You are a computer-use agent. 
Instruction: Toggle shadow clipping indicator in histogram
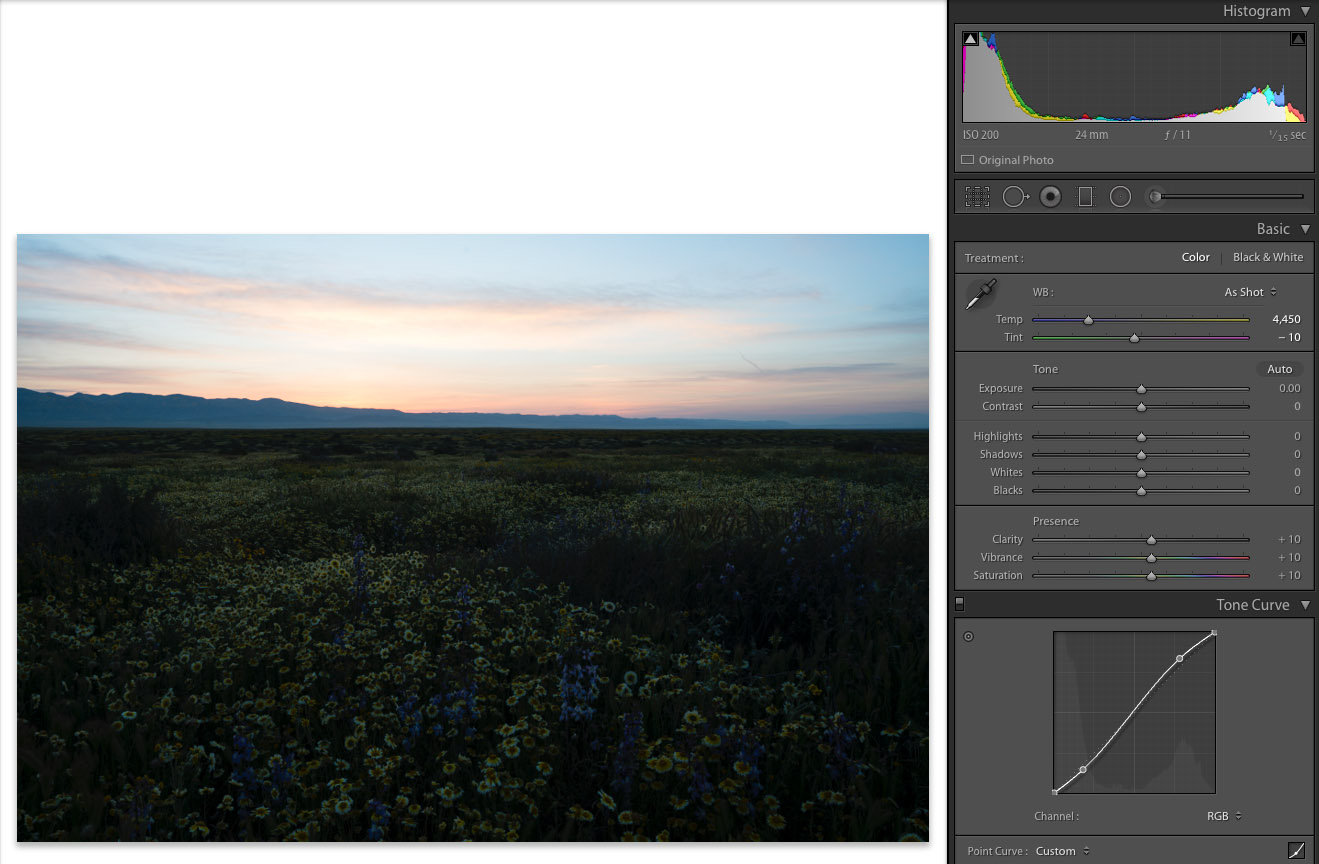pyautogui.click(x=970, y=39)
